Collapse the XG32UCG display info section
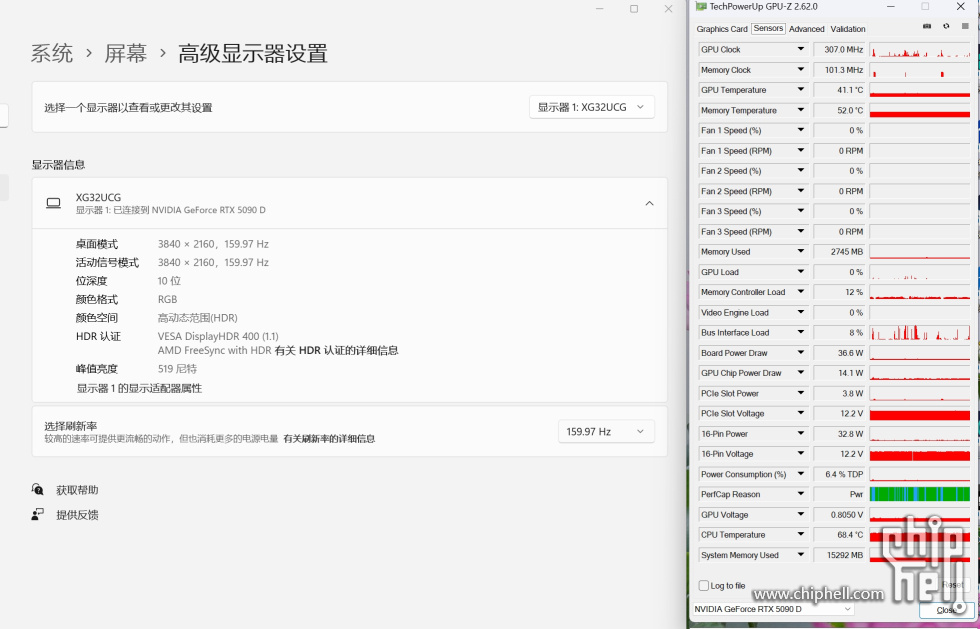 [649, 203]
